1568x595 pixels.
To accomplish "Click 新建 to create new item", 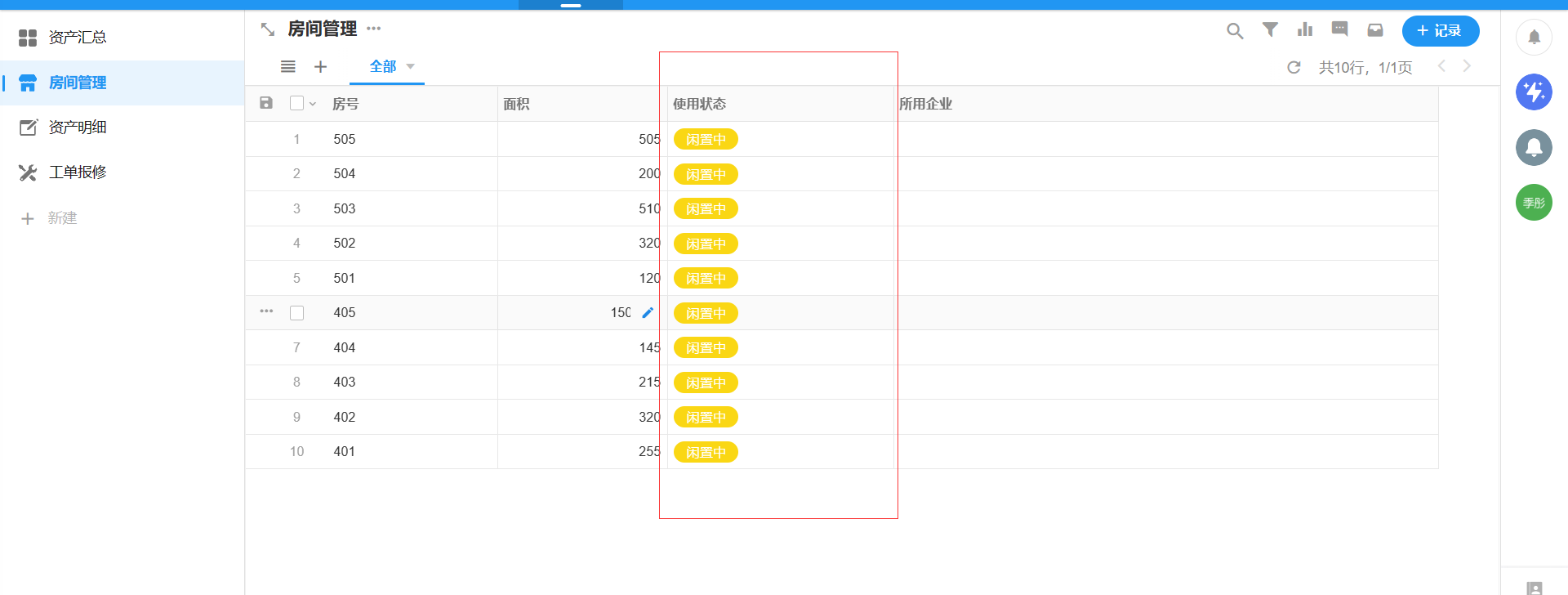I will pos(62,218).
